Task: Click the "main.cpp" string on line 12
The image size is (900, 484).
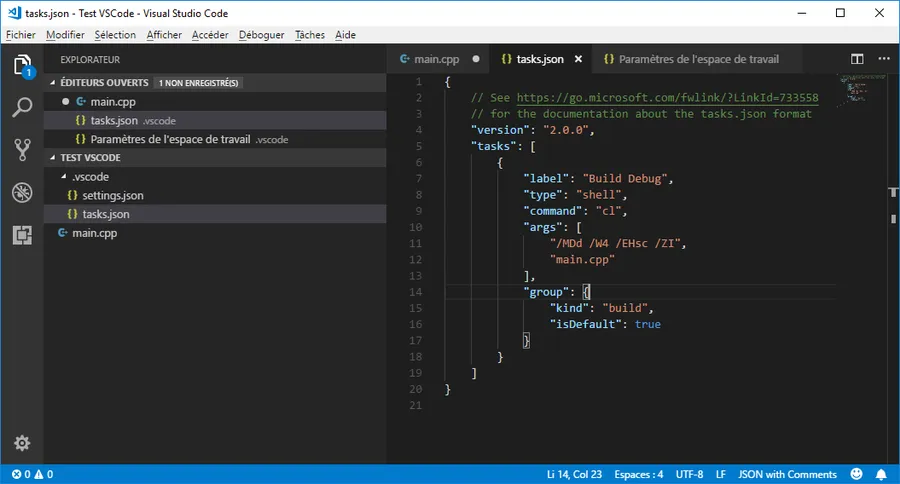Action: (x=582, y=260)
